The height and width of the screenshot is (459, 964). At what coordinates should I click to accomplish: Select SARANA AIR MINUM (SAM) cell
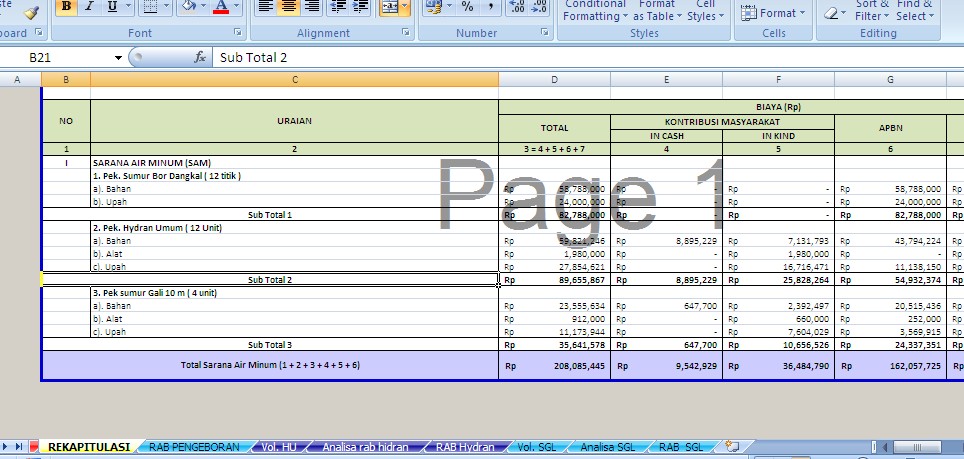coord(294,163)
